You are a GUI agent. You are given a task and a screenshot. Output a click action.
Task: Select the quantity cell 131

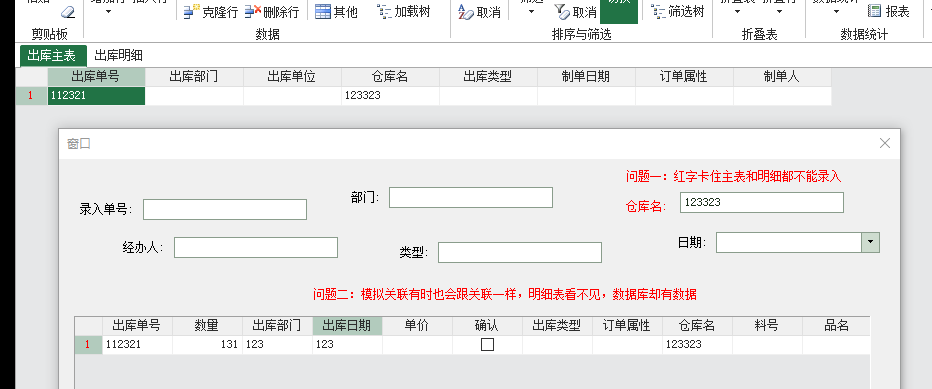(207, 345)
